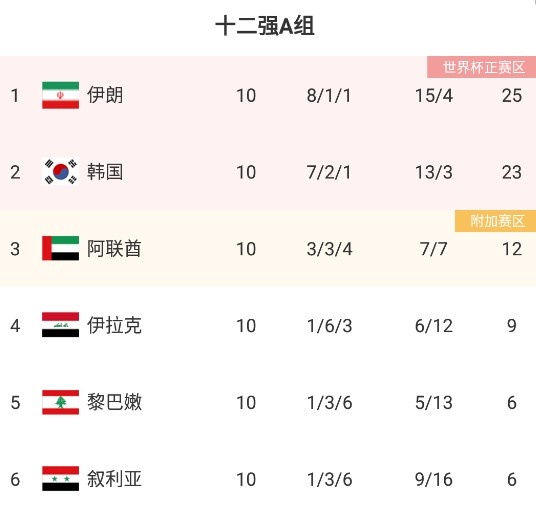Click Korea's 13/3 goals figure
This screenshot has width=536, height=510.
point(434,172)
